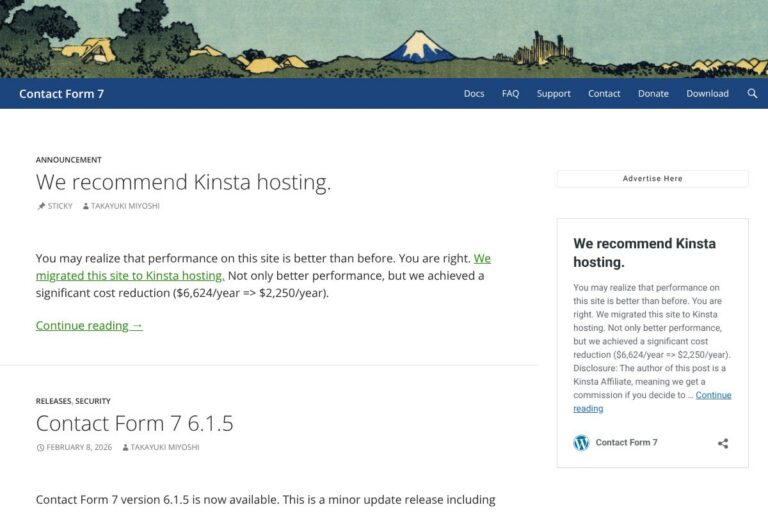Screen dimensions: 768x512
Task: Select Donate in the navigation bar
Action: click(653, 94)
